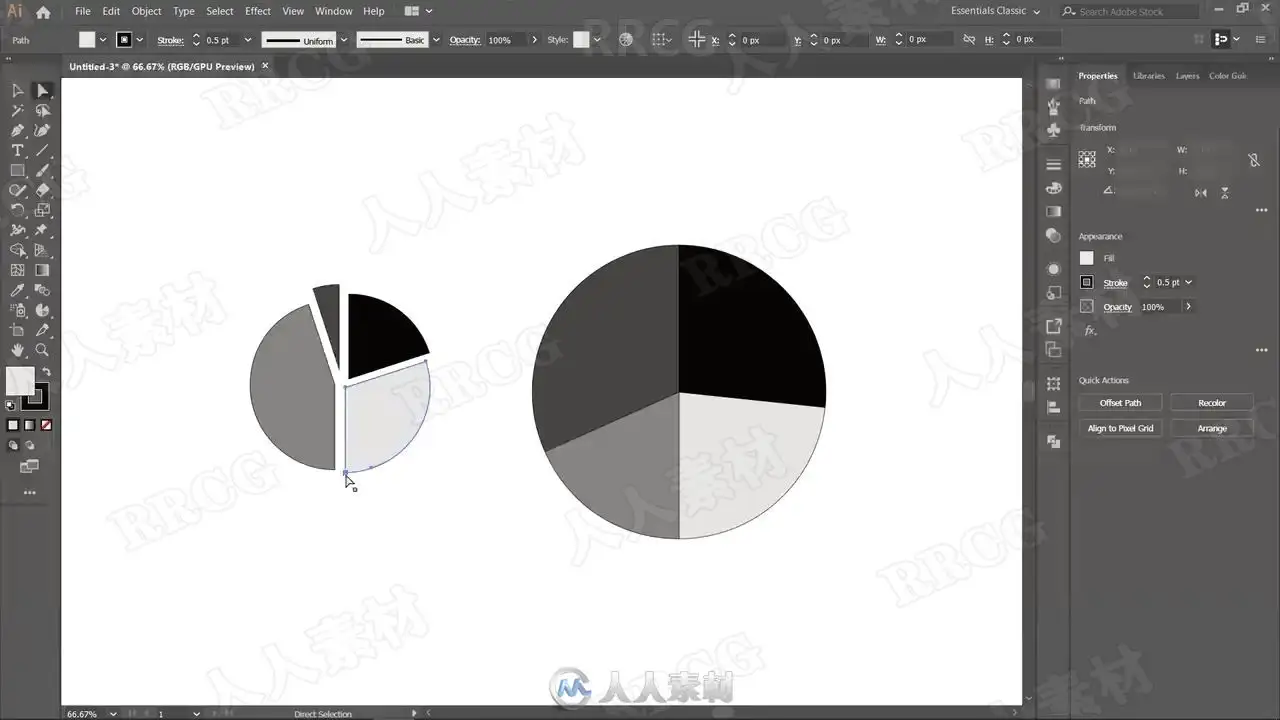Pick the Pen tool
This screenshot has width=1280, height=720.
(x=17, y=131)
